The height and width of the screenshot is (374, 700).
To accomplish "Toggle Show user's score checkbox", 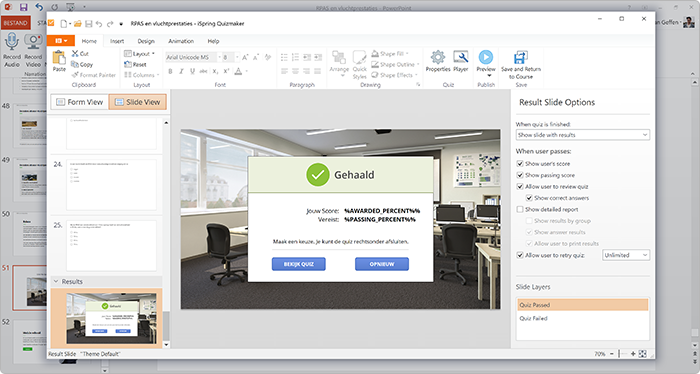I will coord(520,164).
